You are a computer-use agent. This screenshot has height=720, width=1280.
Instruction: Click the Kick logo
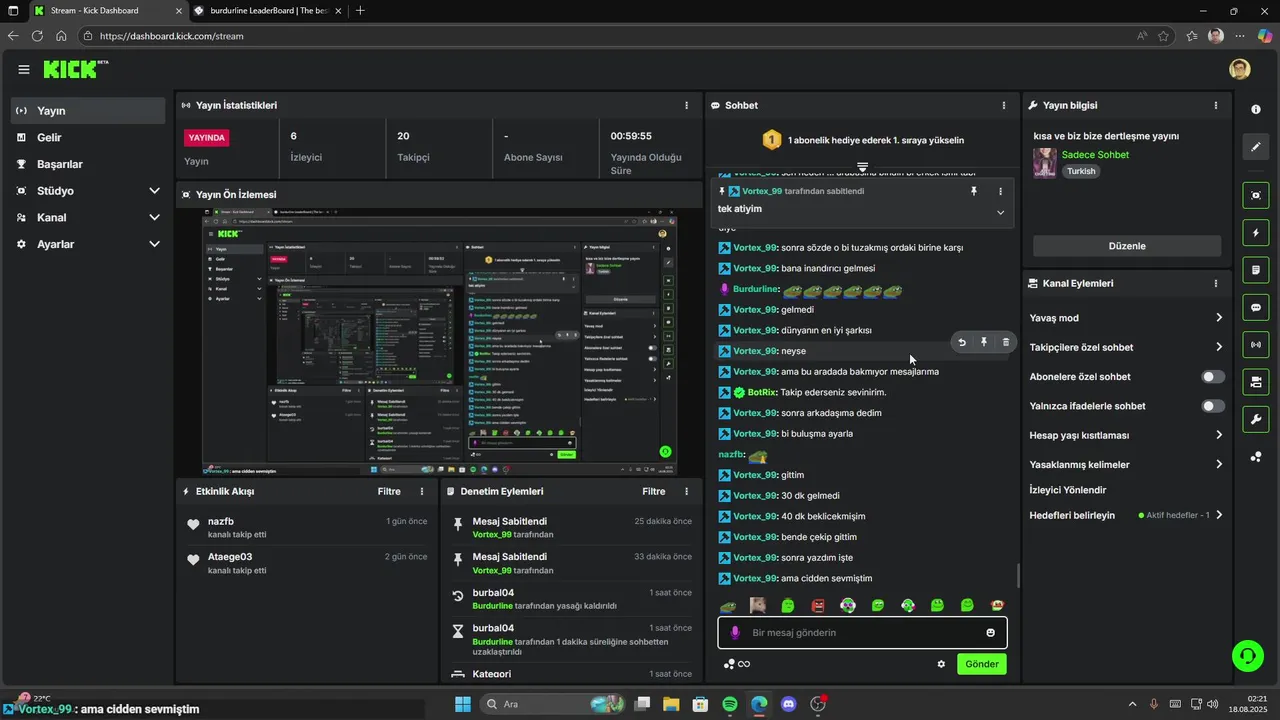tap(75, 69)
